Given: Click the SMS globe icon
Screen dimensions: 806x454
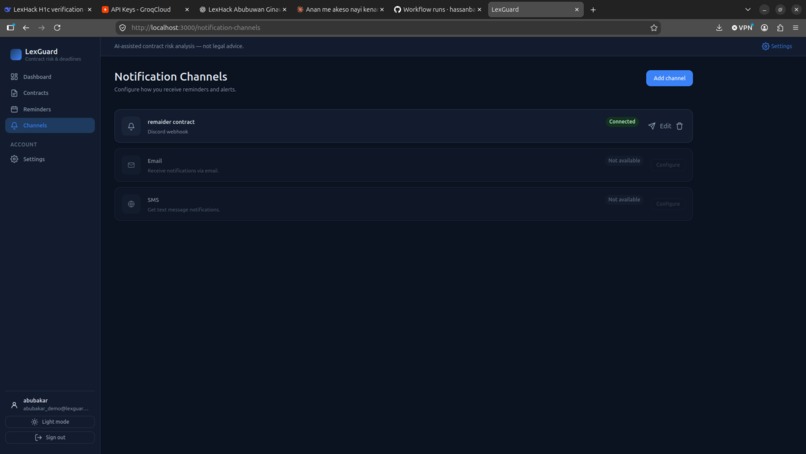Looking at the screenshot, I should pos(131,204).
